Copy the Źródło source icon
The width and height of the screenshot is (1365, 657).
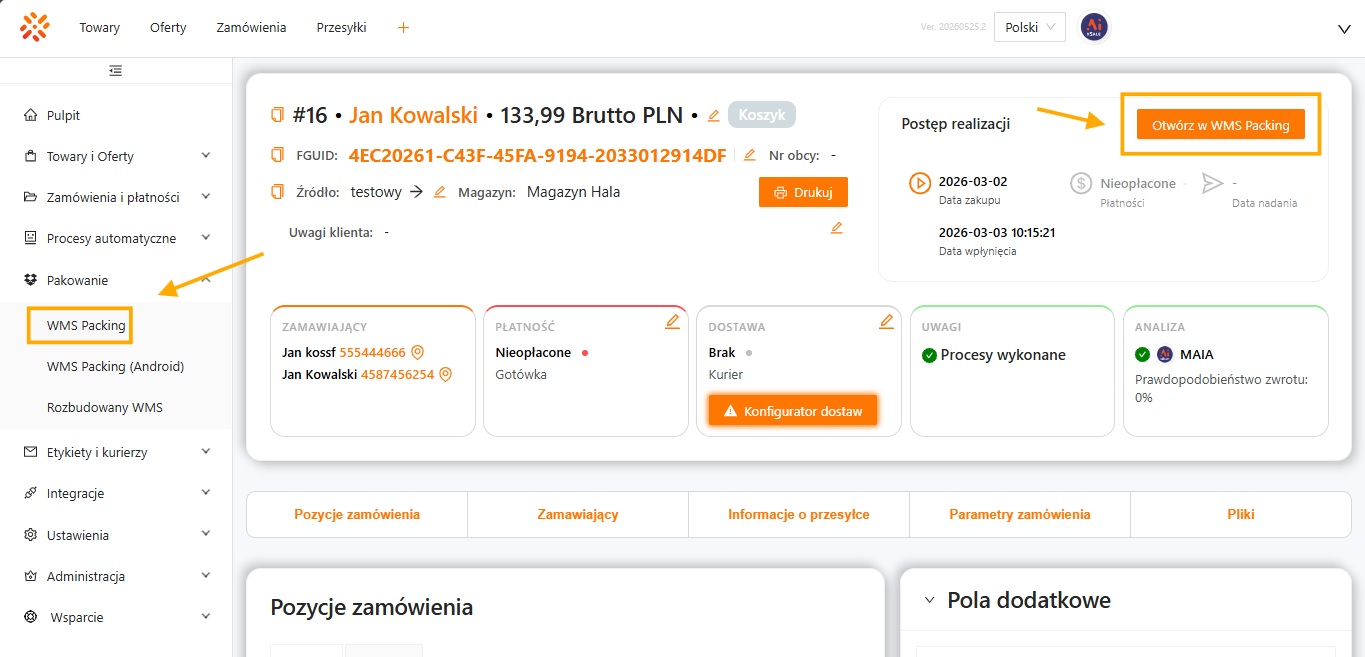pos(277,192)
